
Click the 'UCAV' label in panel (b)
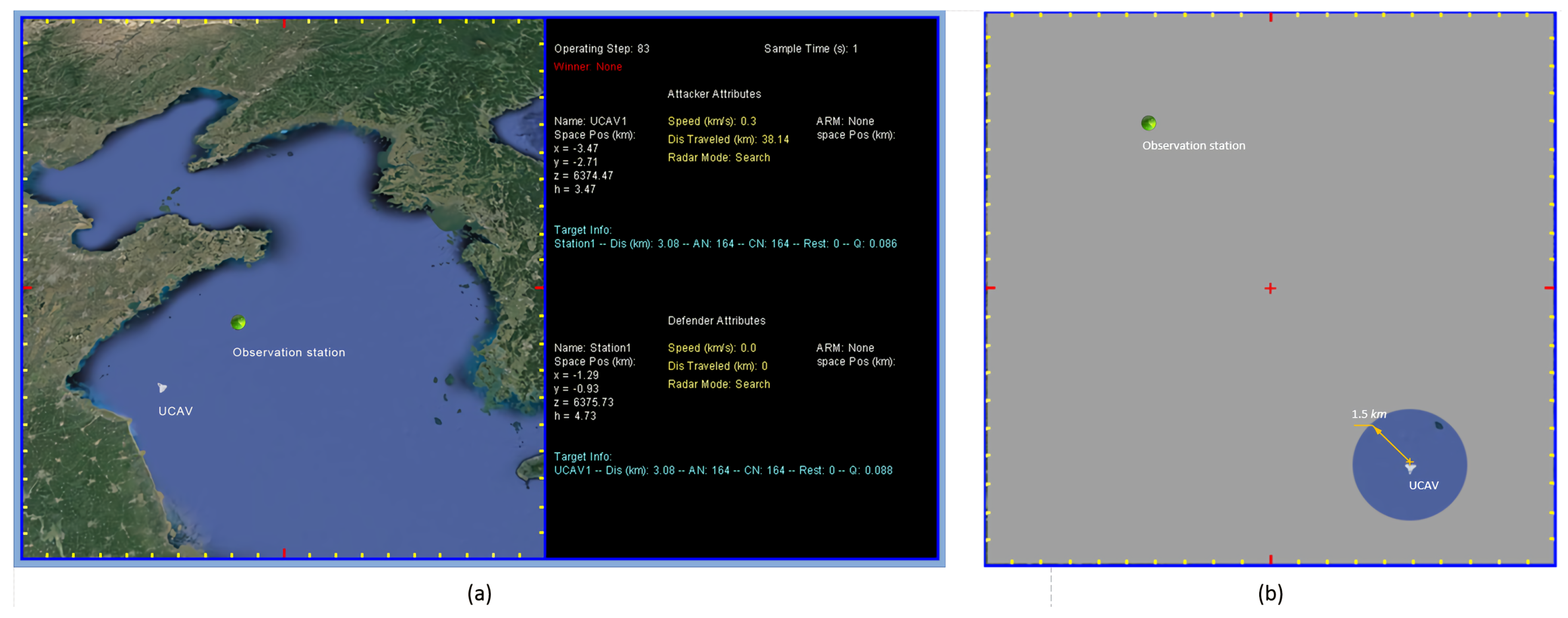(1423, 486)
